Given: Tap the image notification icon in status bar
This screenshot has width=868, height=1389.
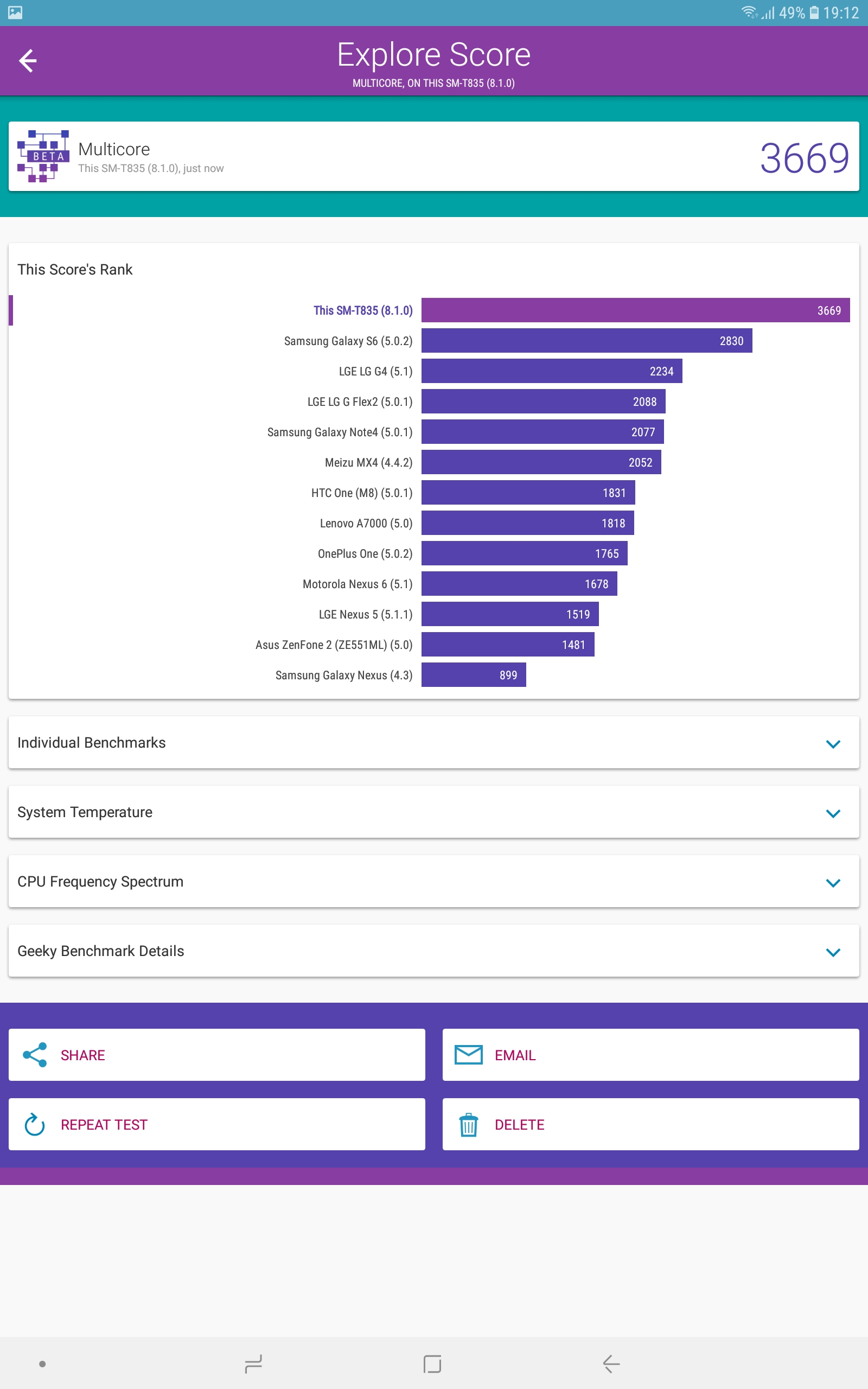Looking at the screenshot, I should [16, 12].
